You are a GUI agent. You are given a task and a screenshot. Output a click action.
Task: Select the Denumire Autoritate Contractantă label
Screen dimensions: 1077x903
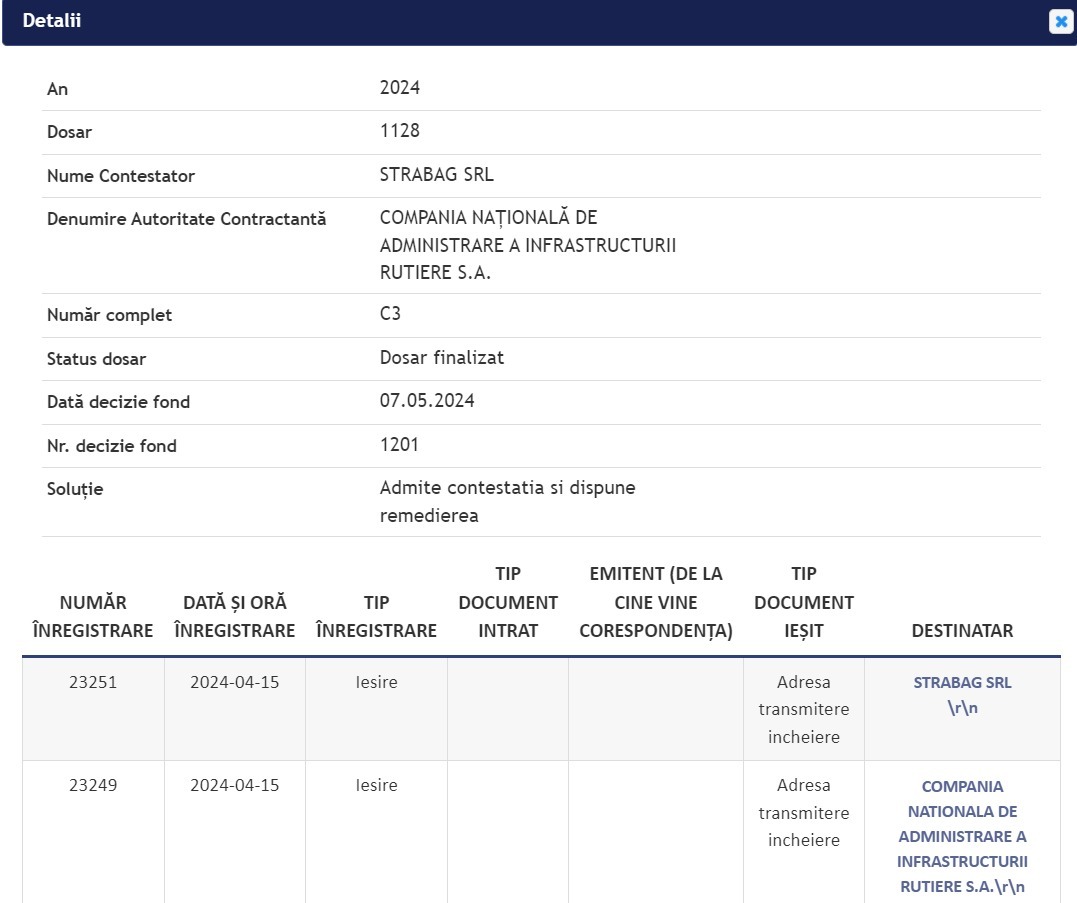coord(186,220)
